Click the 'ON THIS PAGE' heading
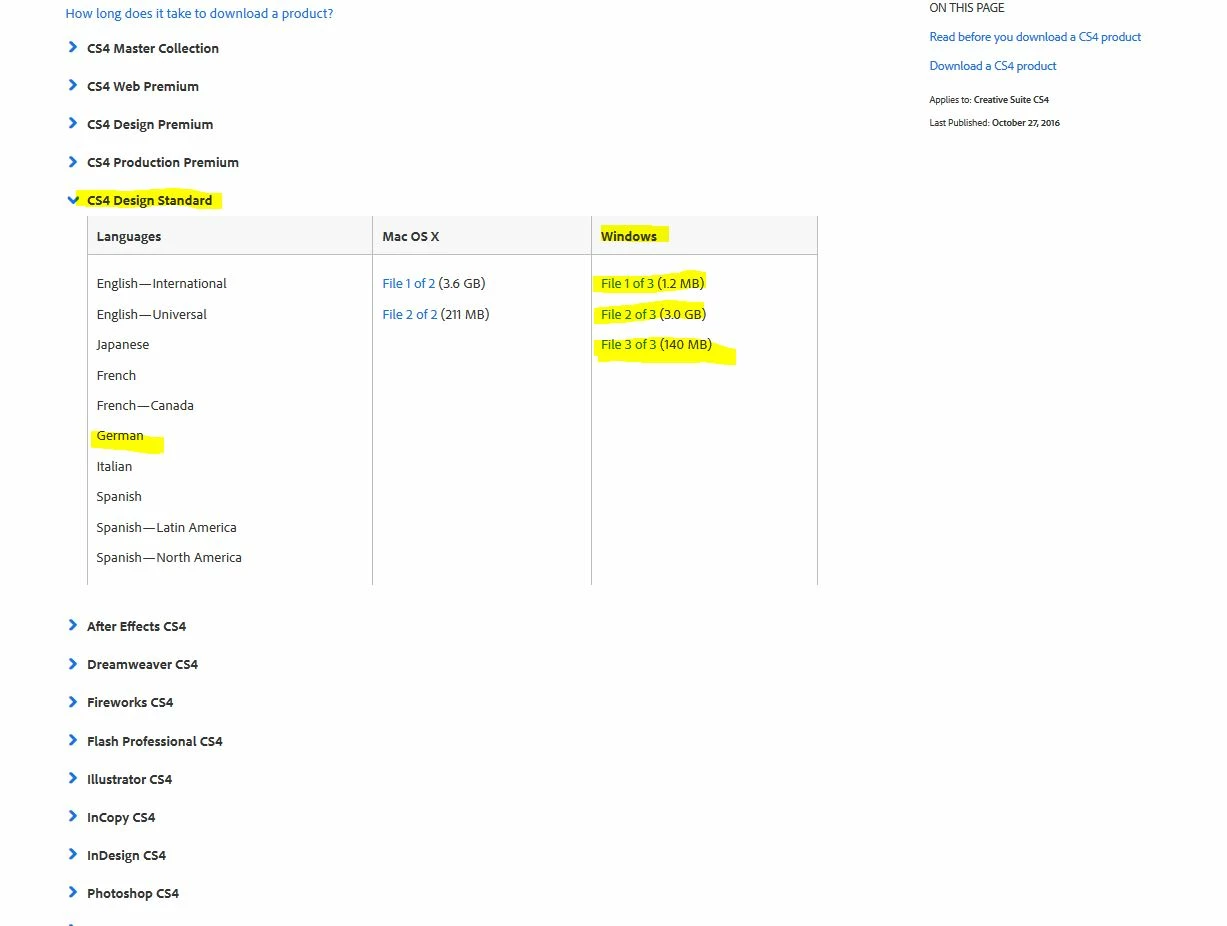The width and height of the screenshot is (1227, 926). click(967, 8)
